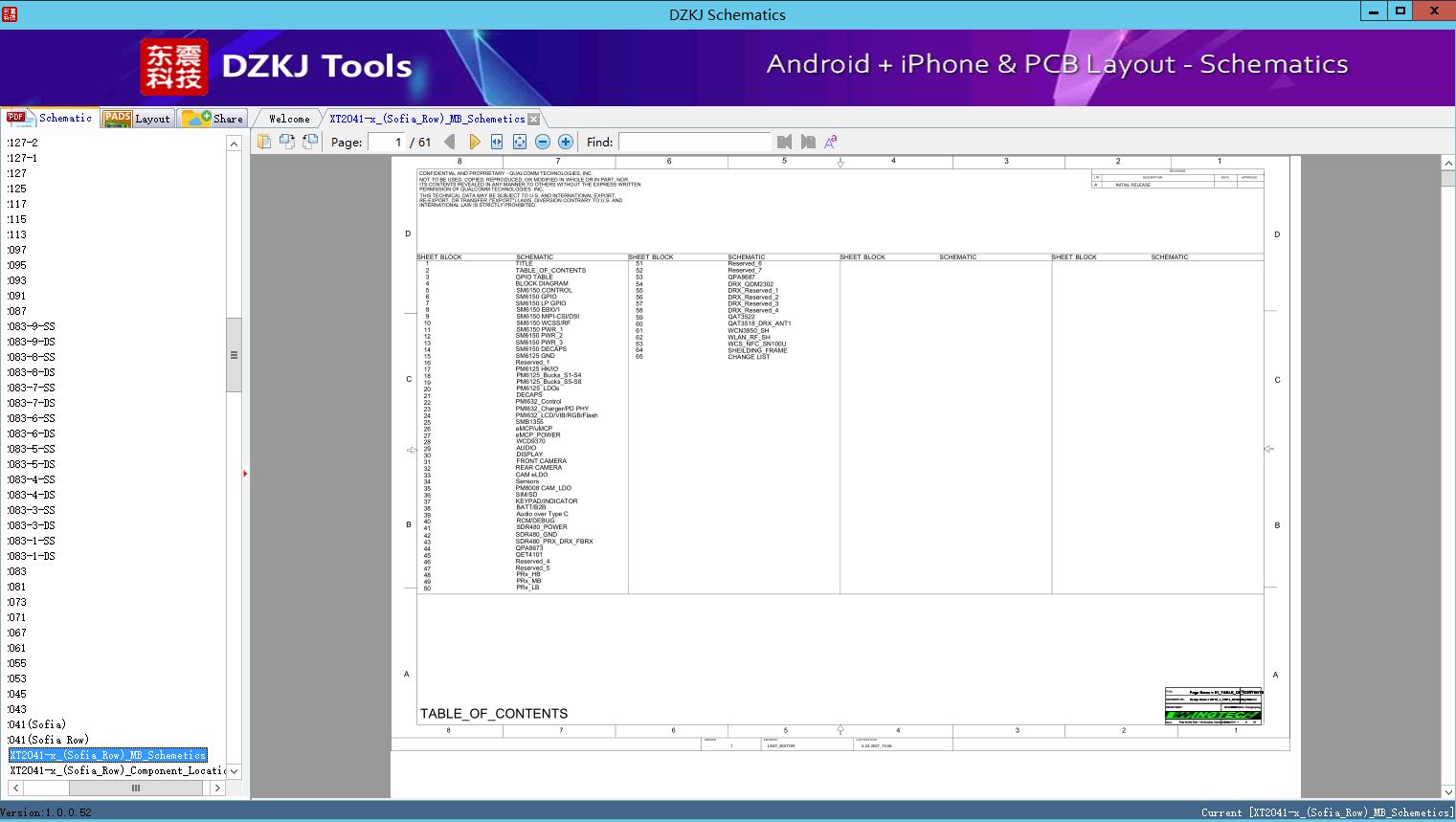Viewport: 1456px width, 822px height.
Task: Select tree item :055
Action: pyautogui.click(x=17, y=663)
